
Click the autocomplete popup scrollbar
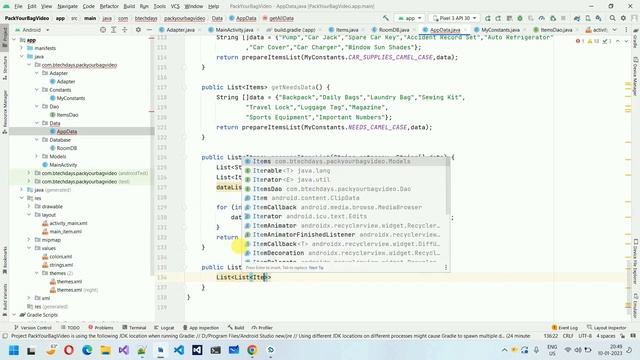(x=448, y=186)
